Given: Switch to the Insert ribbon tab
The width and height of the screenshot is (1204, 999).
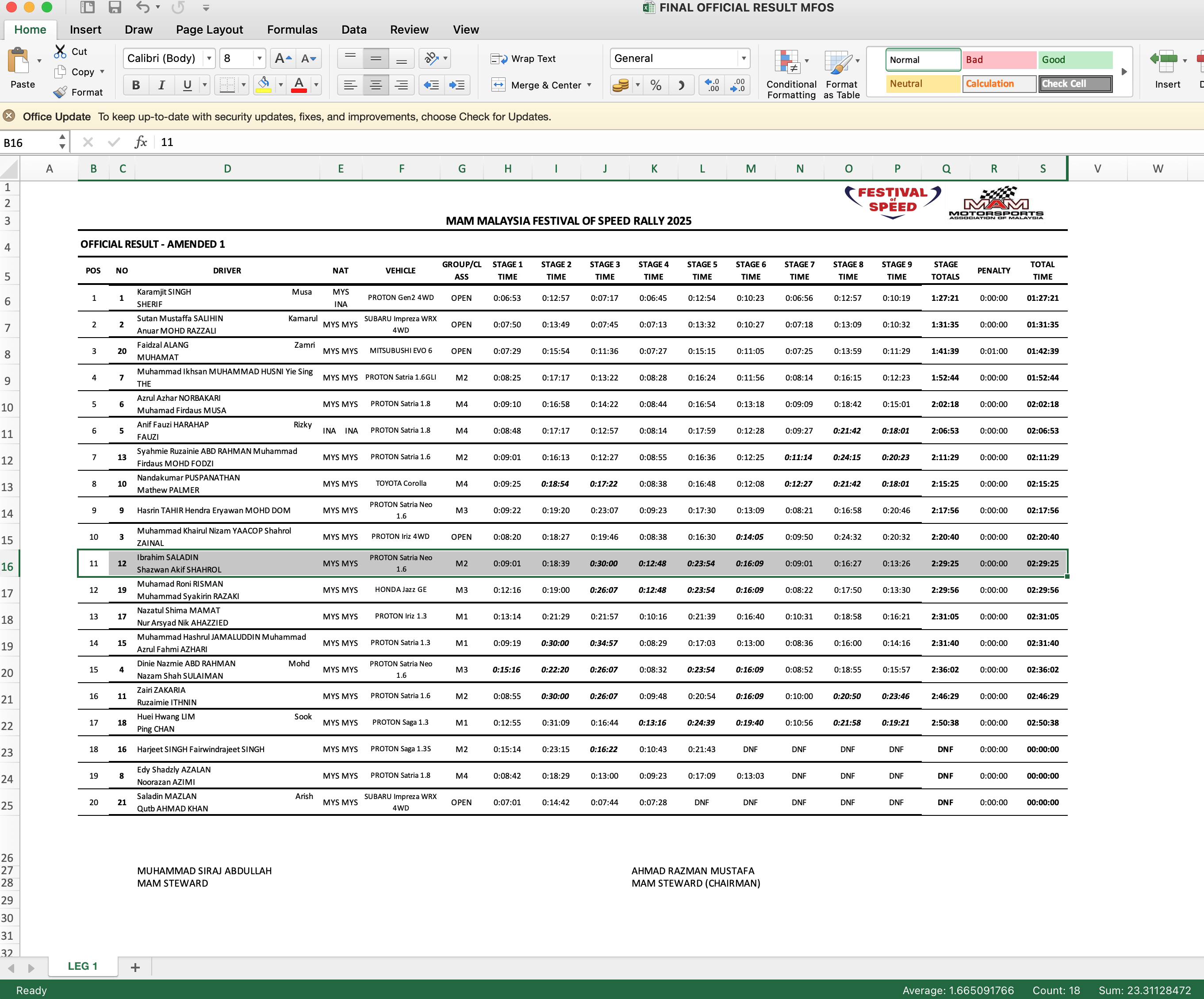Looking at the screenshot, I should tap(85, 30).
